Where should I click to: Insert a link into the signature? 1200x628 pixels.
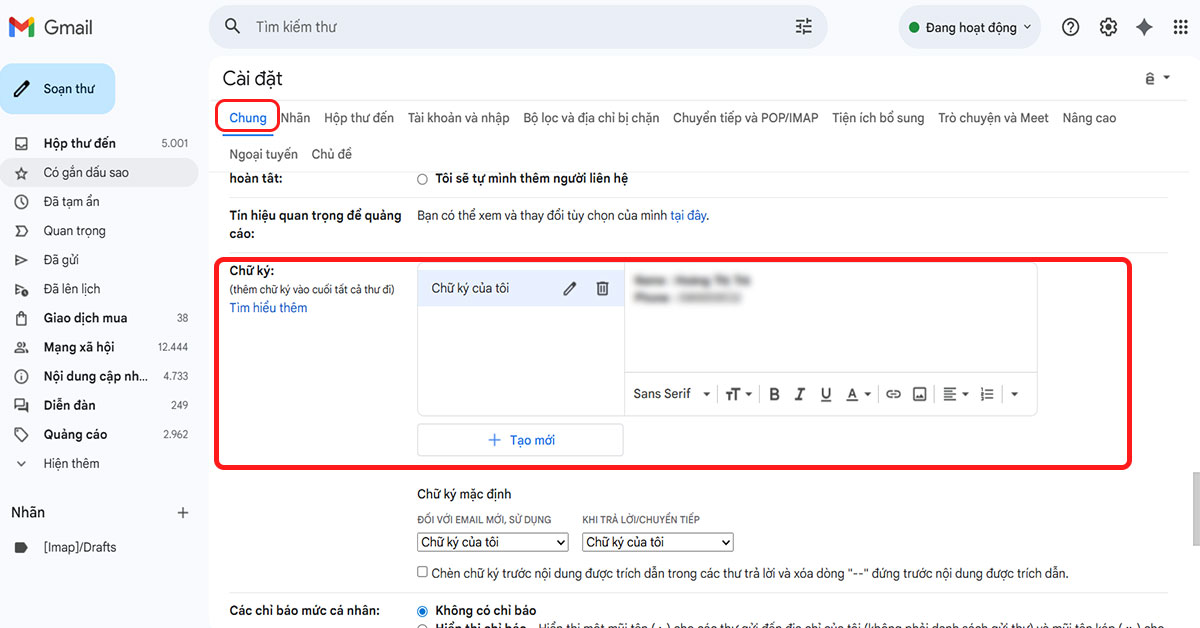click(x=893, y=393)
